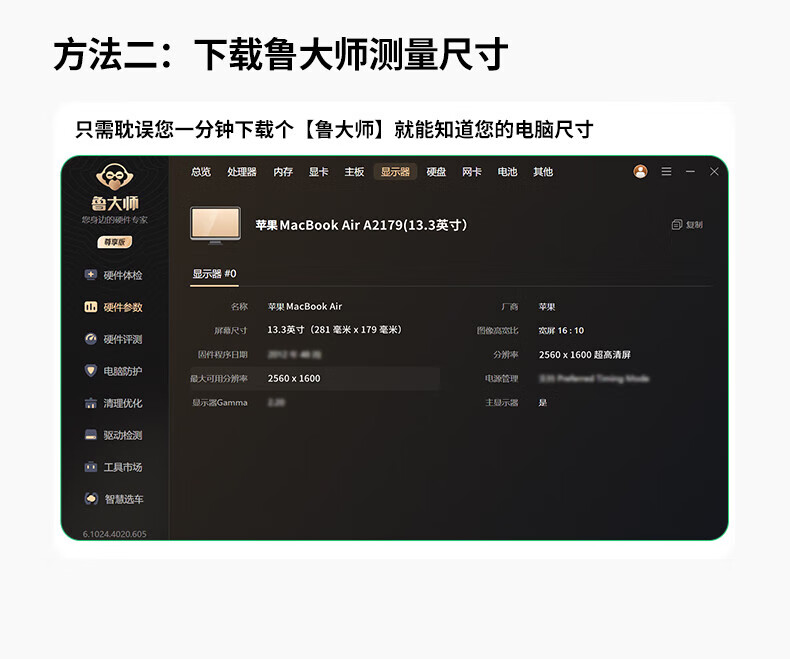Open 驱动检测 driver detection icon

[91, 435]
